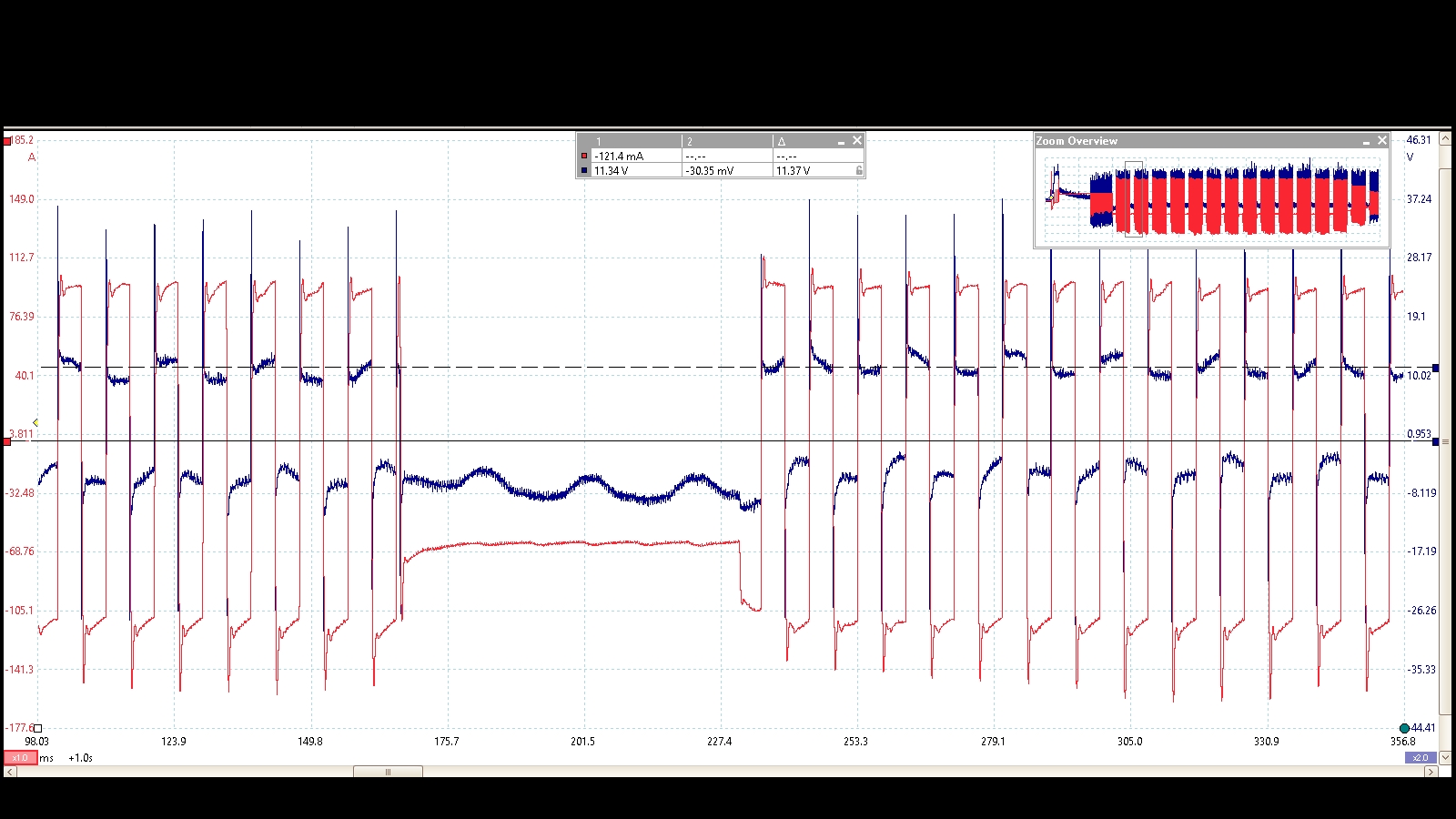
Task: Click the vertical scrollbar thumb
Action: (x=1445, y=441)
